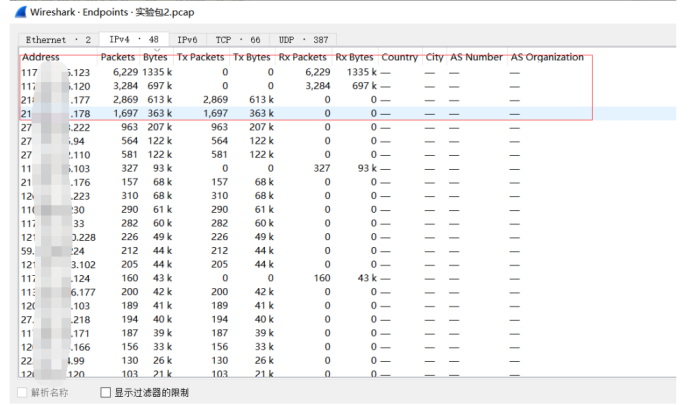Click the 207 k Tx Bytes cell
Screen dimensions: 692x405
coord(261,127)
